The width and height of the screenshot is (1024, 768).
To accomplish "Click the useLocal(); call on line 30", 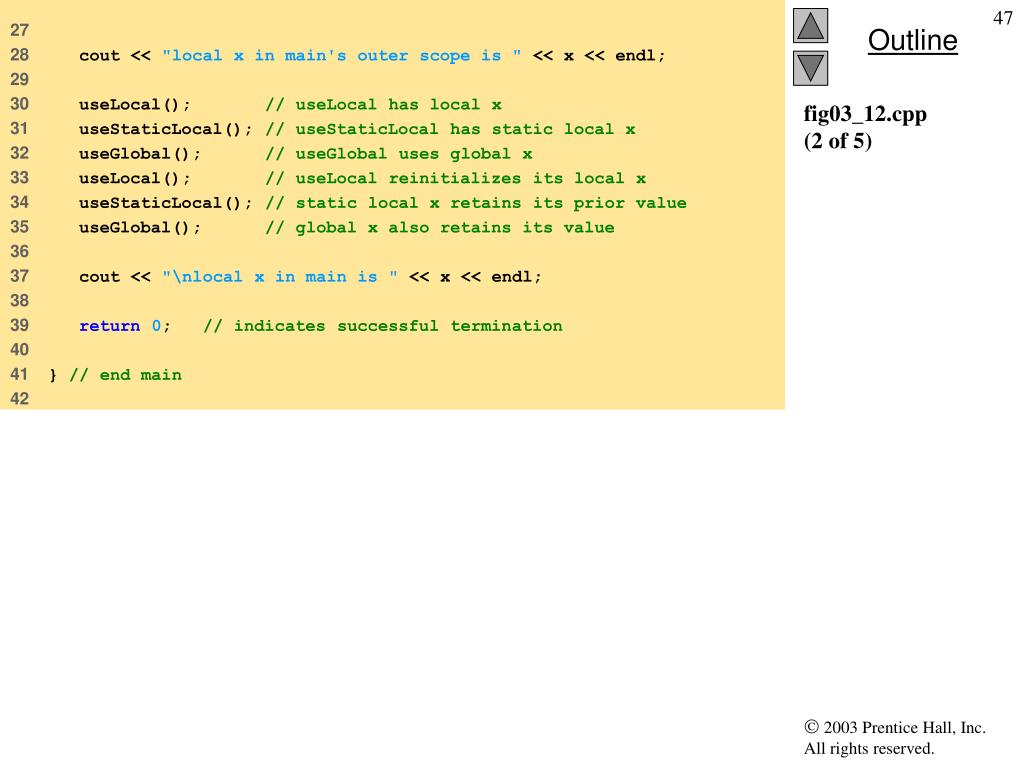I will [x=135, y=104].
